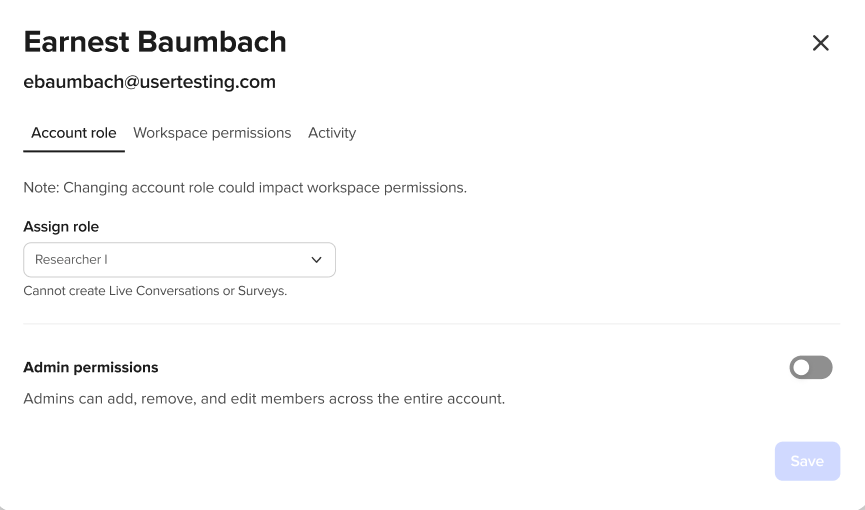Click the divider line above Admin permissions
Viewport: 865px width, 510px height.
click(431, 324)
